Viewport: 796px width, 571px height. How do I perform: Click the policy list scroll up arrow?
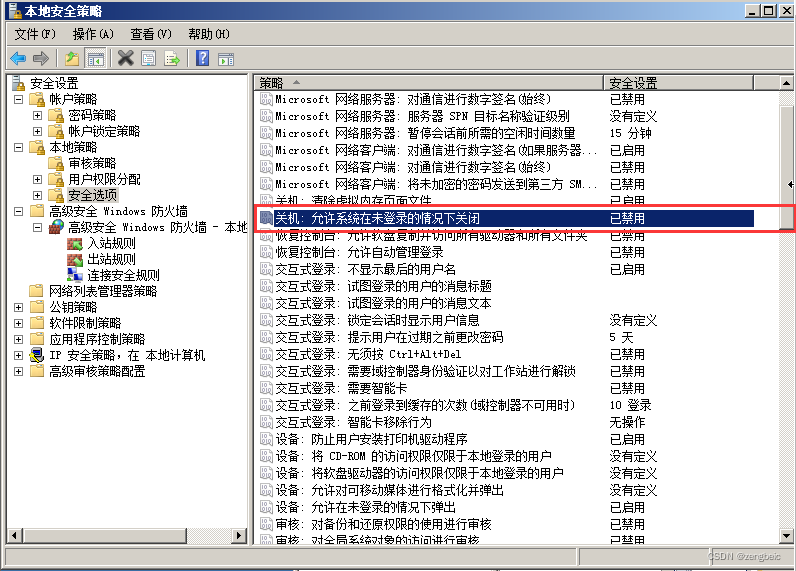[x=786, y=83]
